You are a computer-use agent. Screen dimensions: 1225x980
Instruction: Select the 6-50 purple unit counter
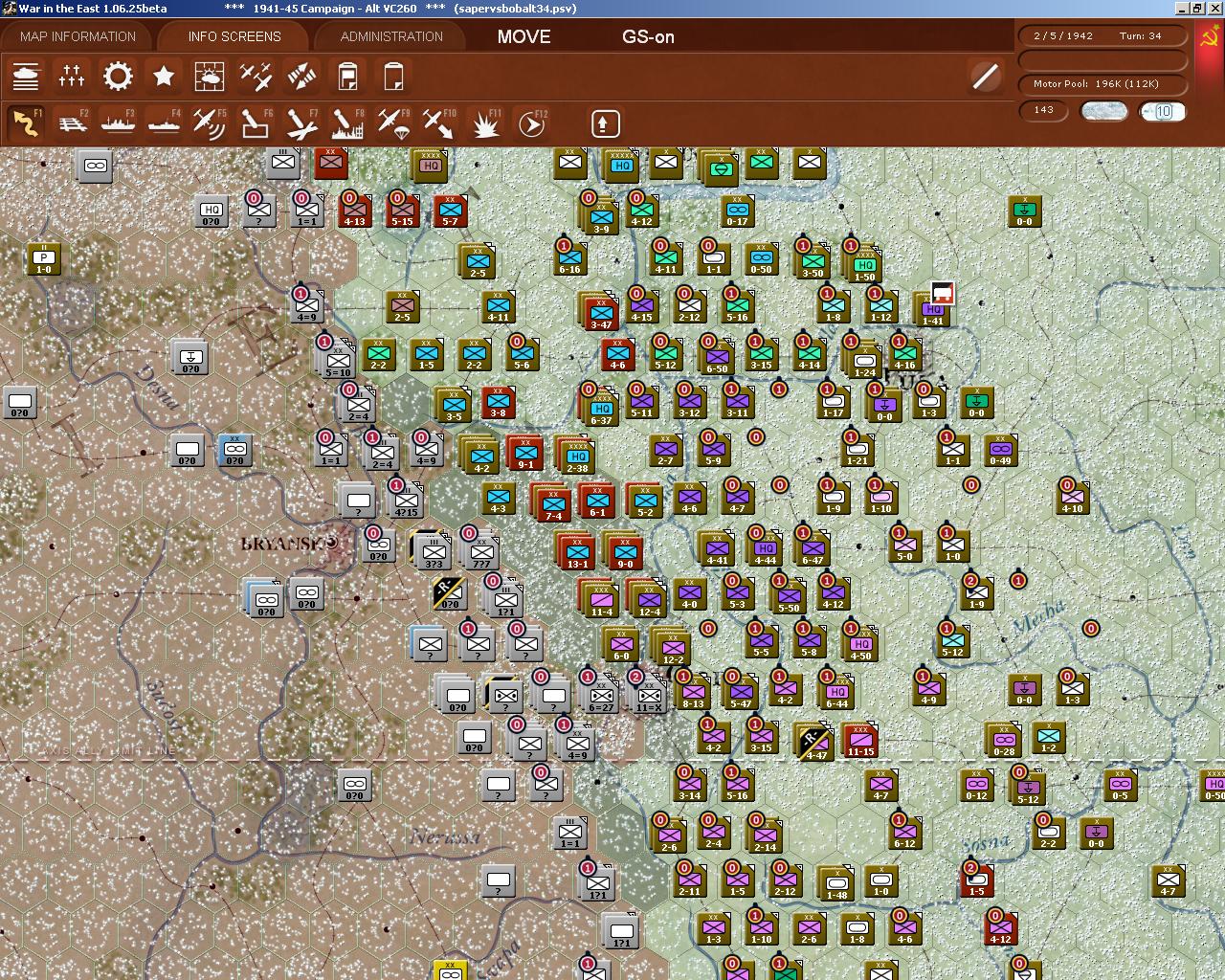(716, 356)
